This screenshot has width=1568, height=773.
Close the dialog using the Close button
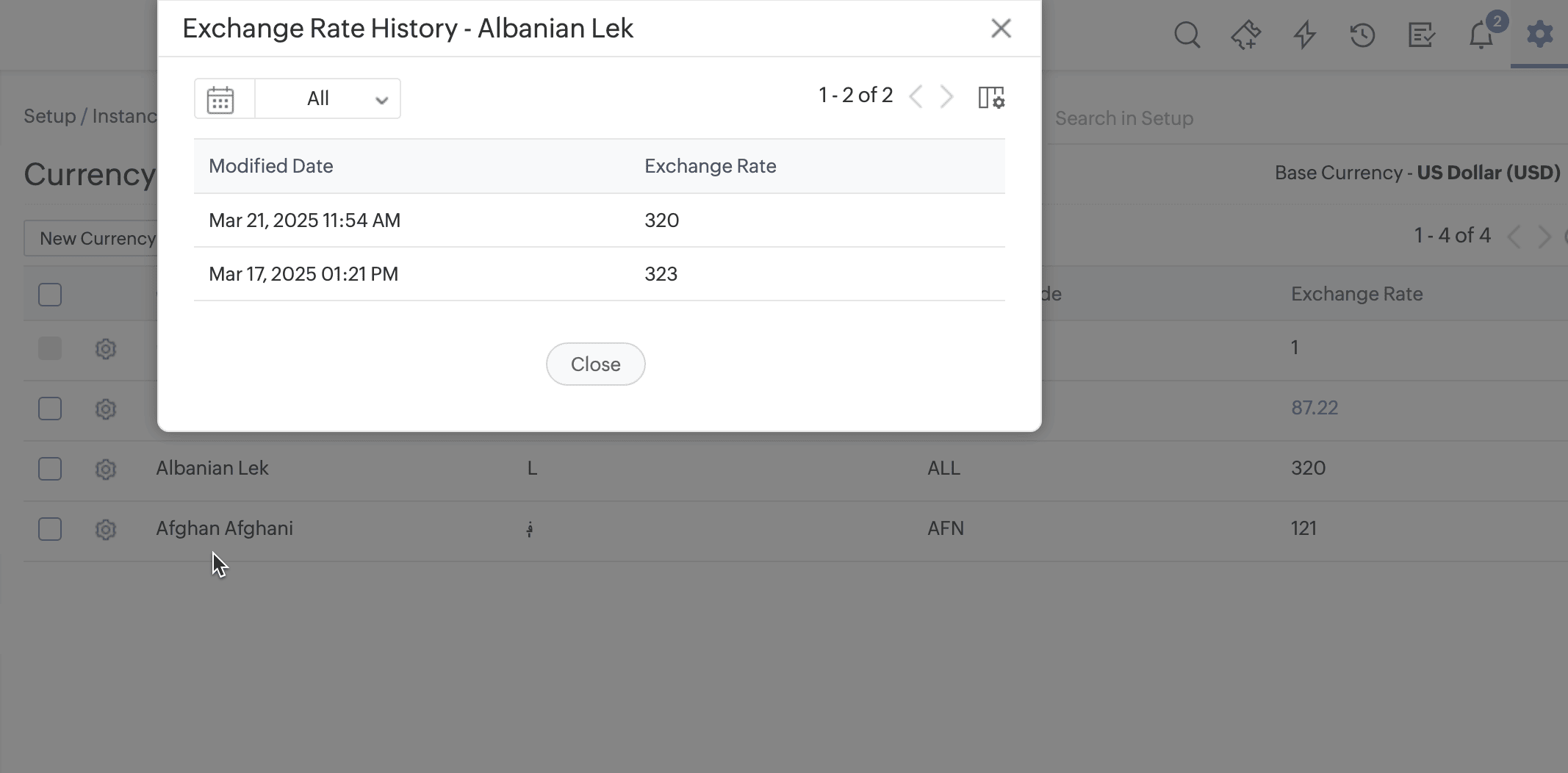[x=595, y=364]
